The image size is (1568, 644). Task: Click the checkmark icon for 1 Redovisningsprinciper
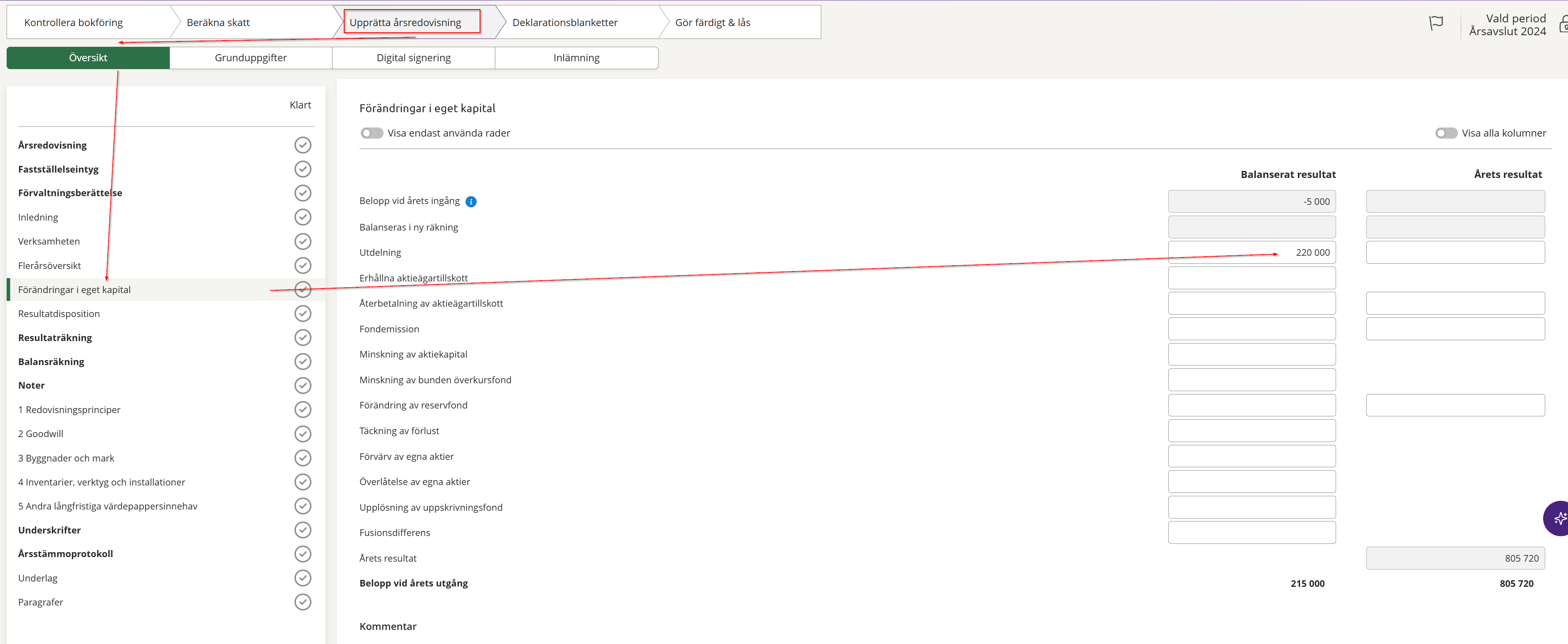pyautogui.click(x=302, y=409)
